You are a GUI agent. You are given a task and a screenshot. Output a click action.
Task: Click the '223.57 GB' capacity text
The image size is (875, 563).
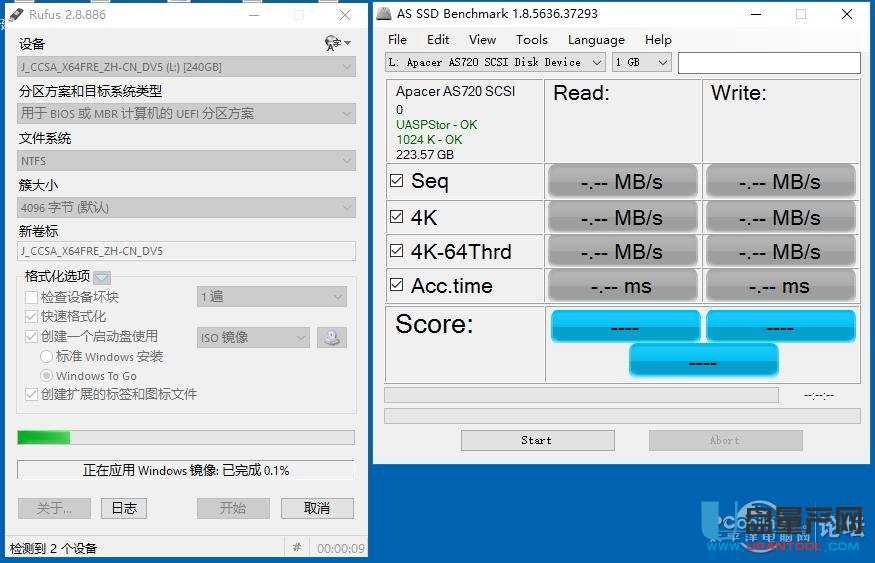point(425,155)
